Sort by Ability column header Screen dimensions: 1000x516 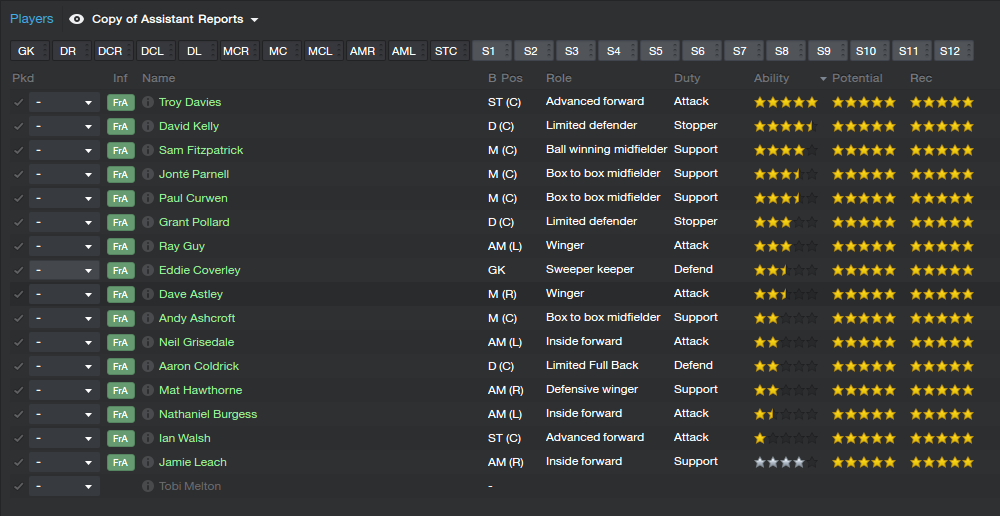pyautogui.click(x=772, y=78)
